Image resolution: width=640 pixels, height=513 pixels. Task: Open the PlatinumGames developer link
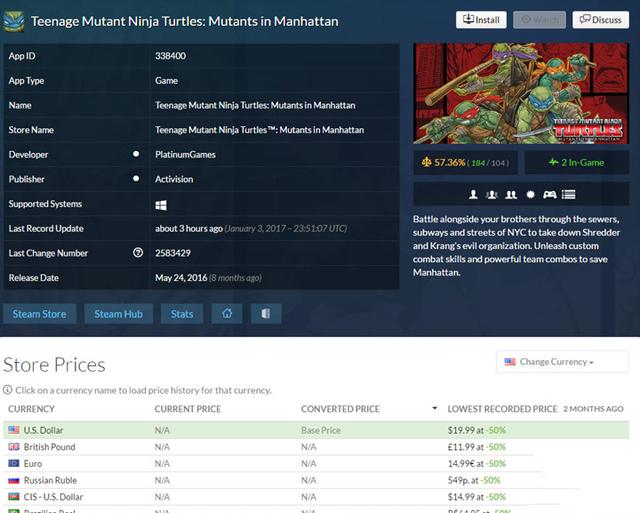click(x=185, y=155)
